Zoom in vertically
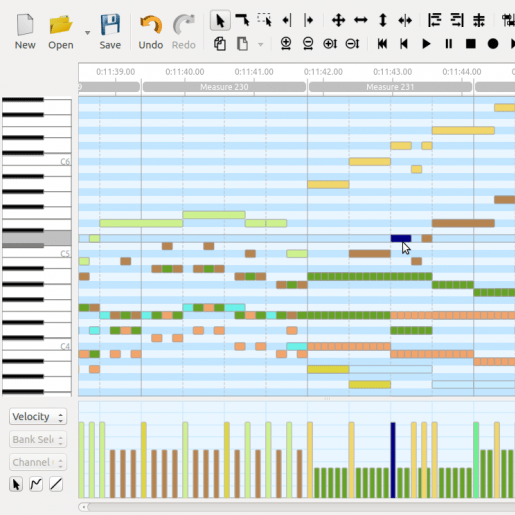 (x=330, y=44)
